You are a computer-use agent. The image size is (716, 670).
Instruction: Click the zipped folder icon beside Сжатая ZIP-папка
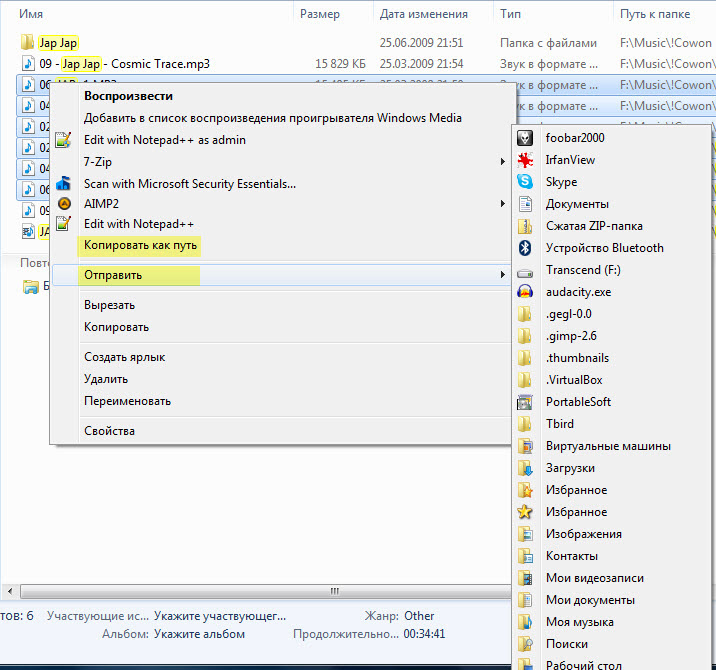click(525, 226)
